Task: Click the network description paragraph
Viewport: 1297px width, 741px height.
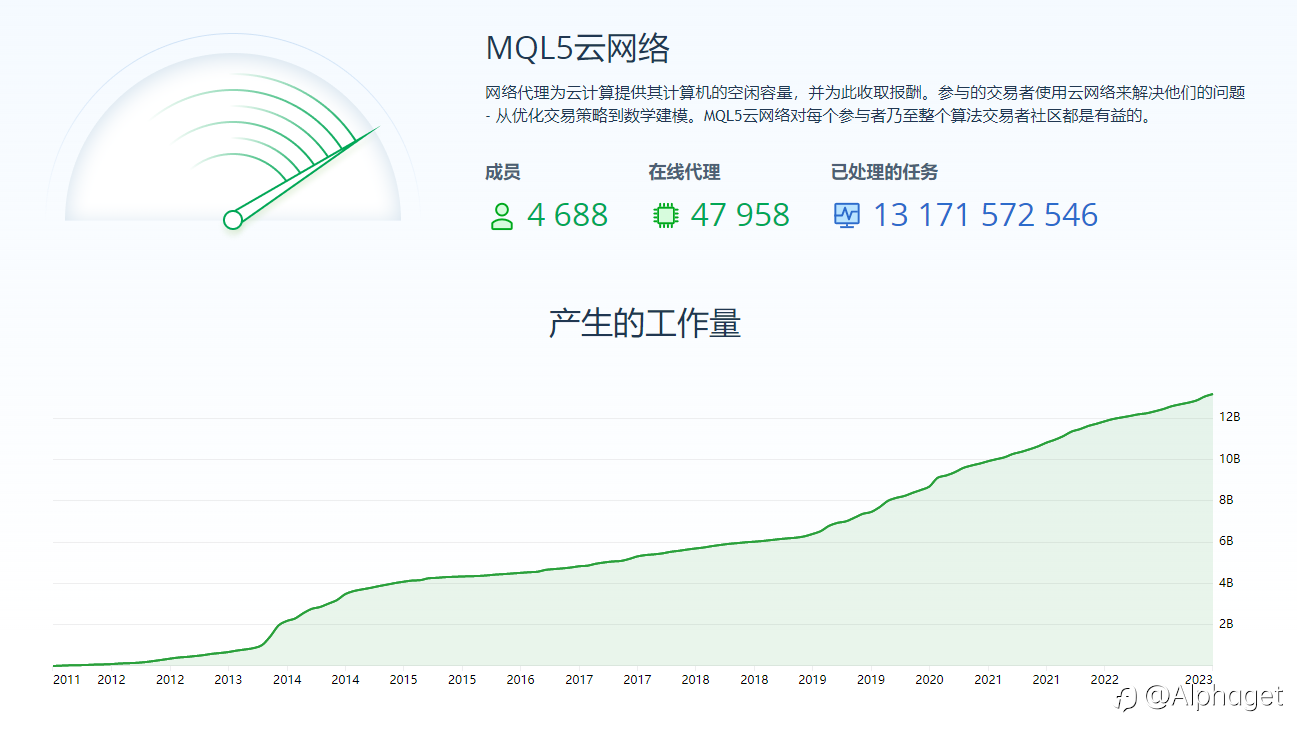Action: 865,104
